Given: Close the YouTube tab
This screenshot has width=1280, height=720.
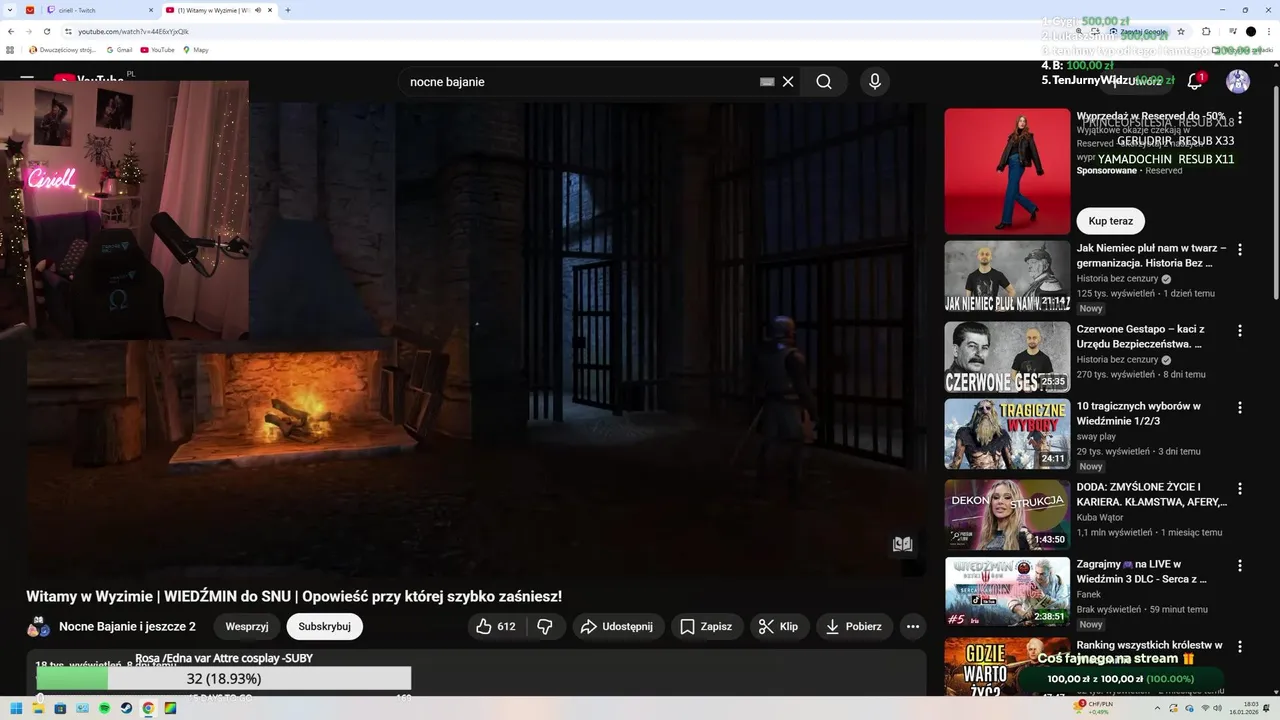Looking at the screenshot, I should click(270, 10).
